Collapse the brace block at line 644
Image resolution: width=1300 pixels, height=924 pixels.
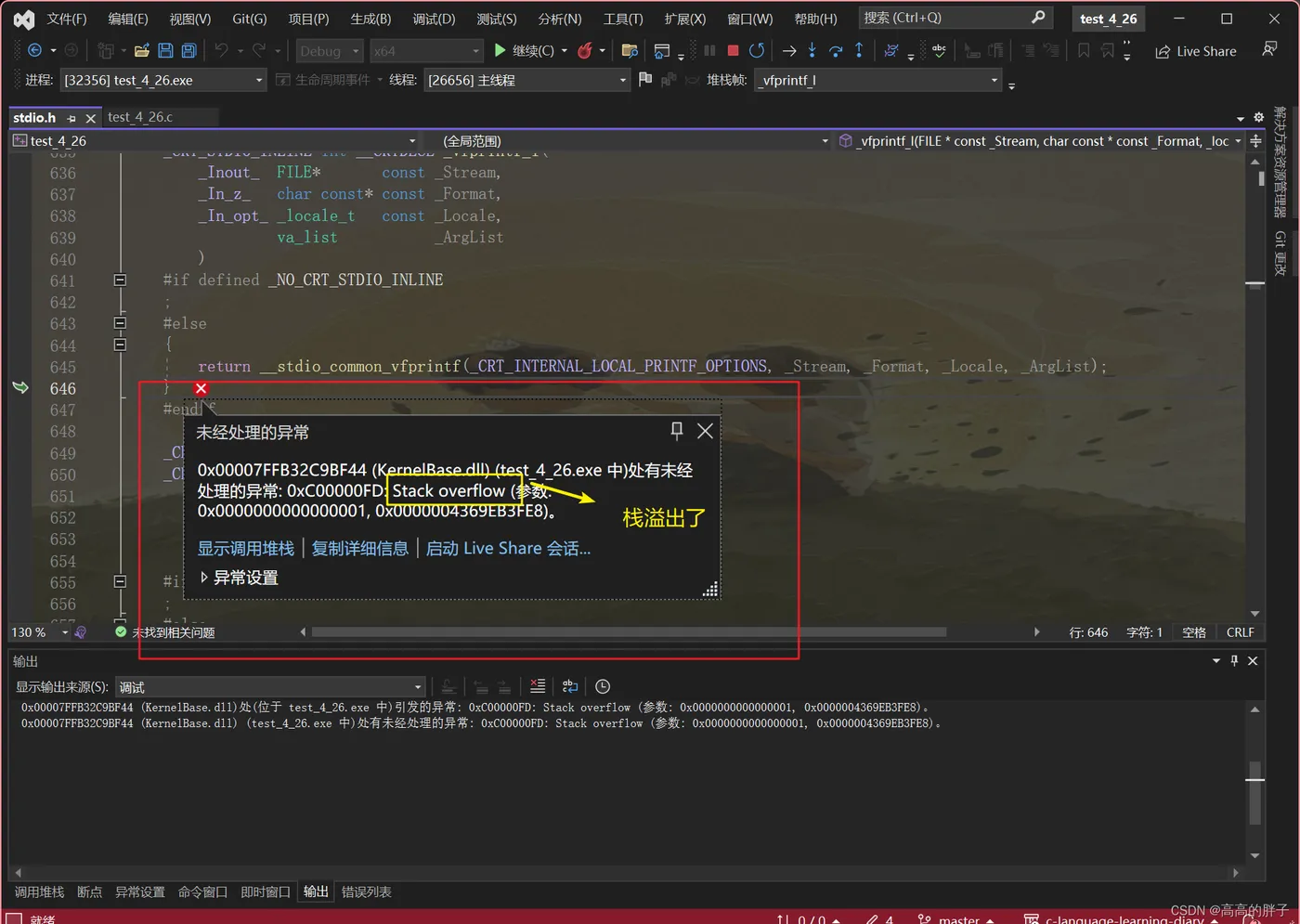coord(120,345)
